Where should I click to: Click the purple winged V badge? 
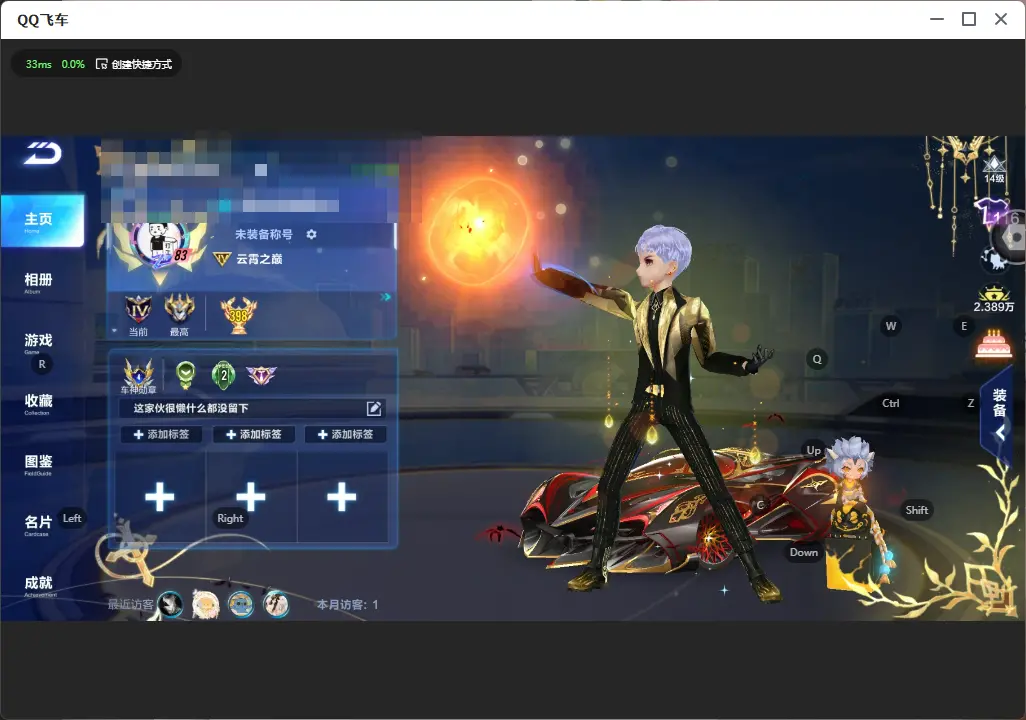point(261,375)
